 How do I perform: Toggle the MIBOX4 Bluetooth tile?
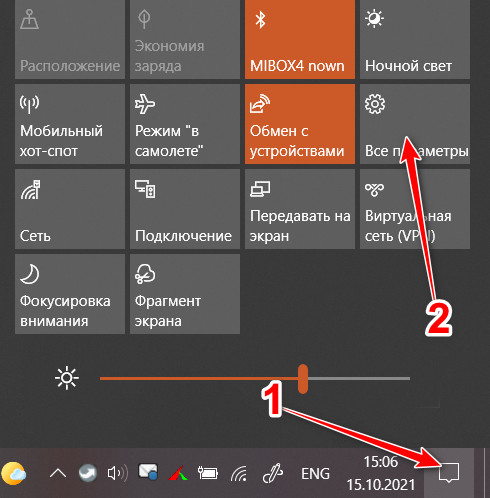[300, 39]
